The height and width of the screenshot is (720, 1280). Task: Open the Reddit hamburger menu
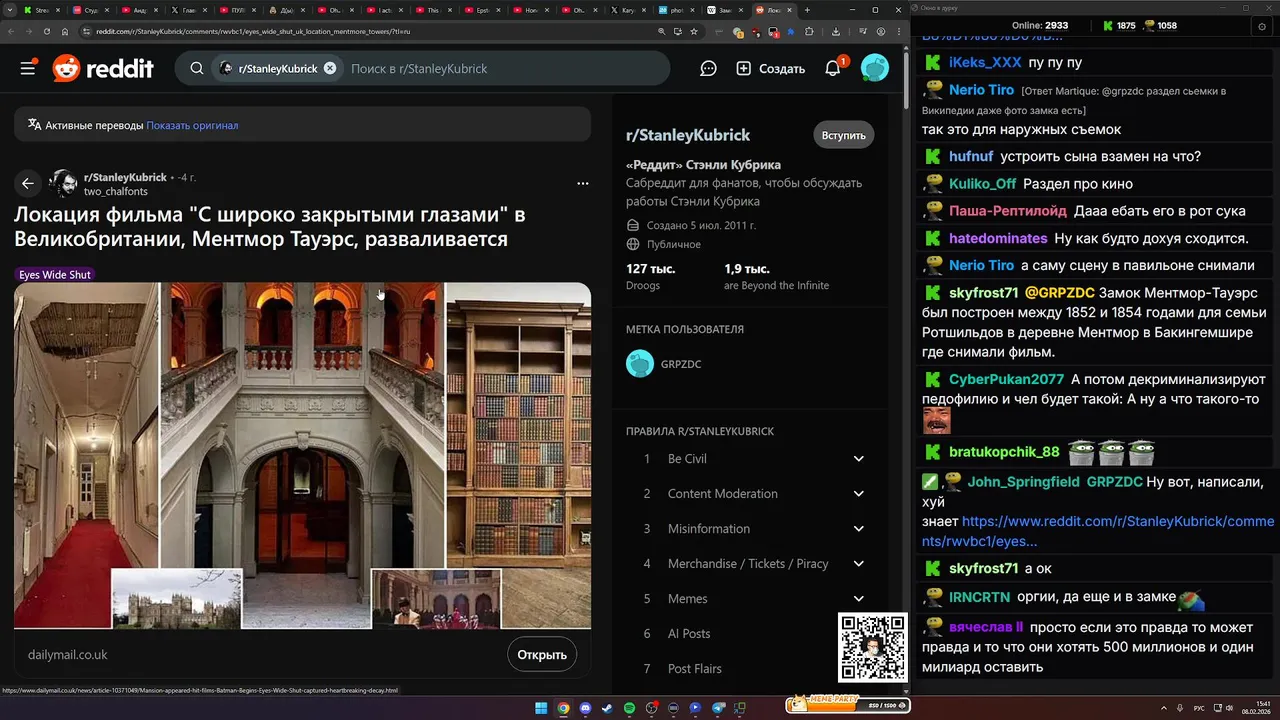[x=28, y=68]
